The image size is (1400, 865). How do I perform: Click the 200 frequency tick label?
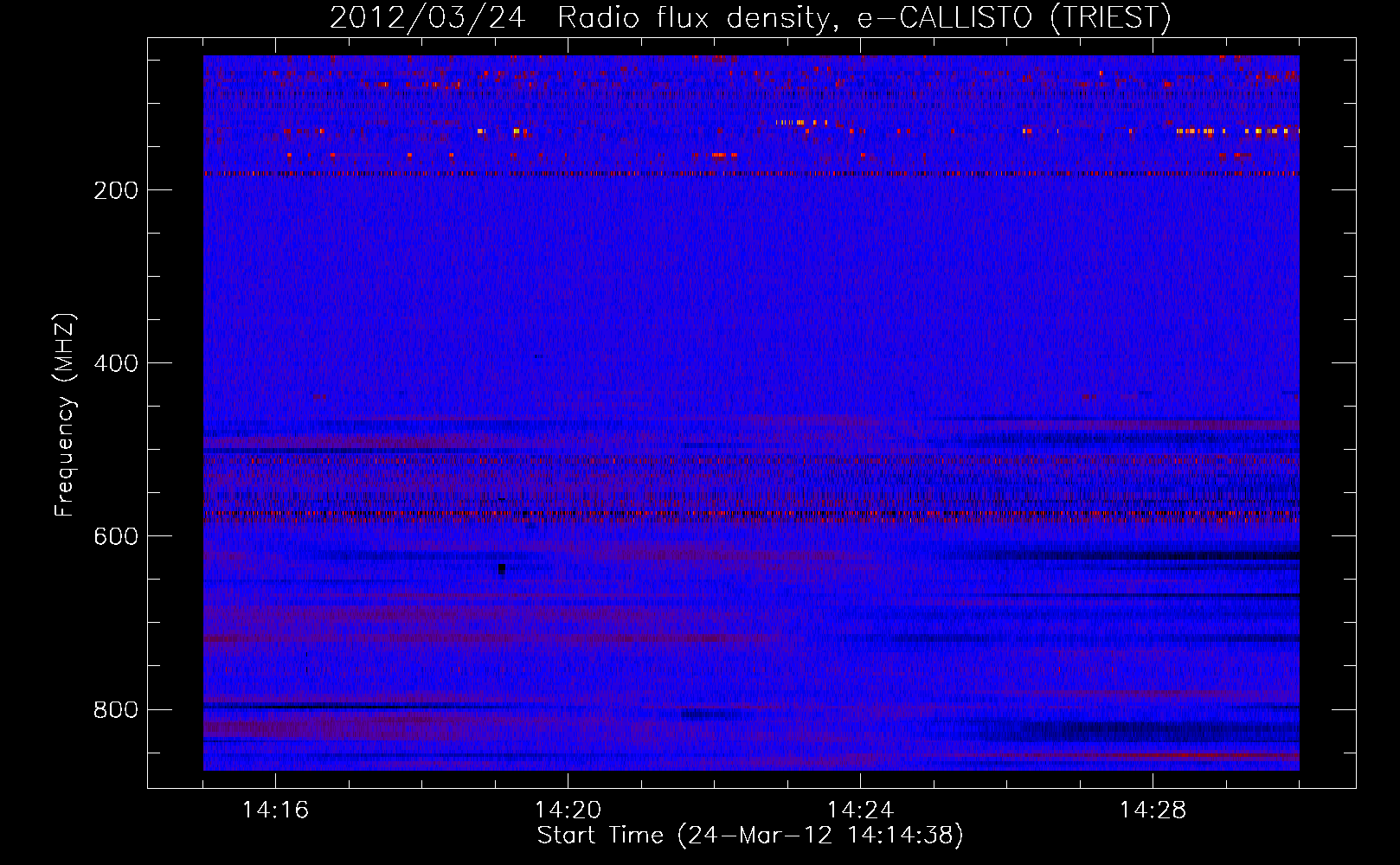tap(116, 190)
